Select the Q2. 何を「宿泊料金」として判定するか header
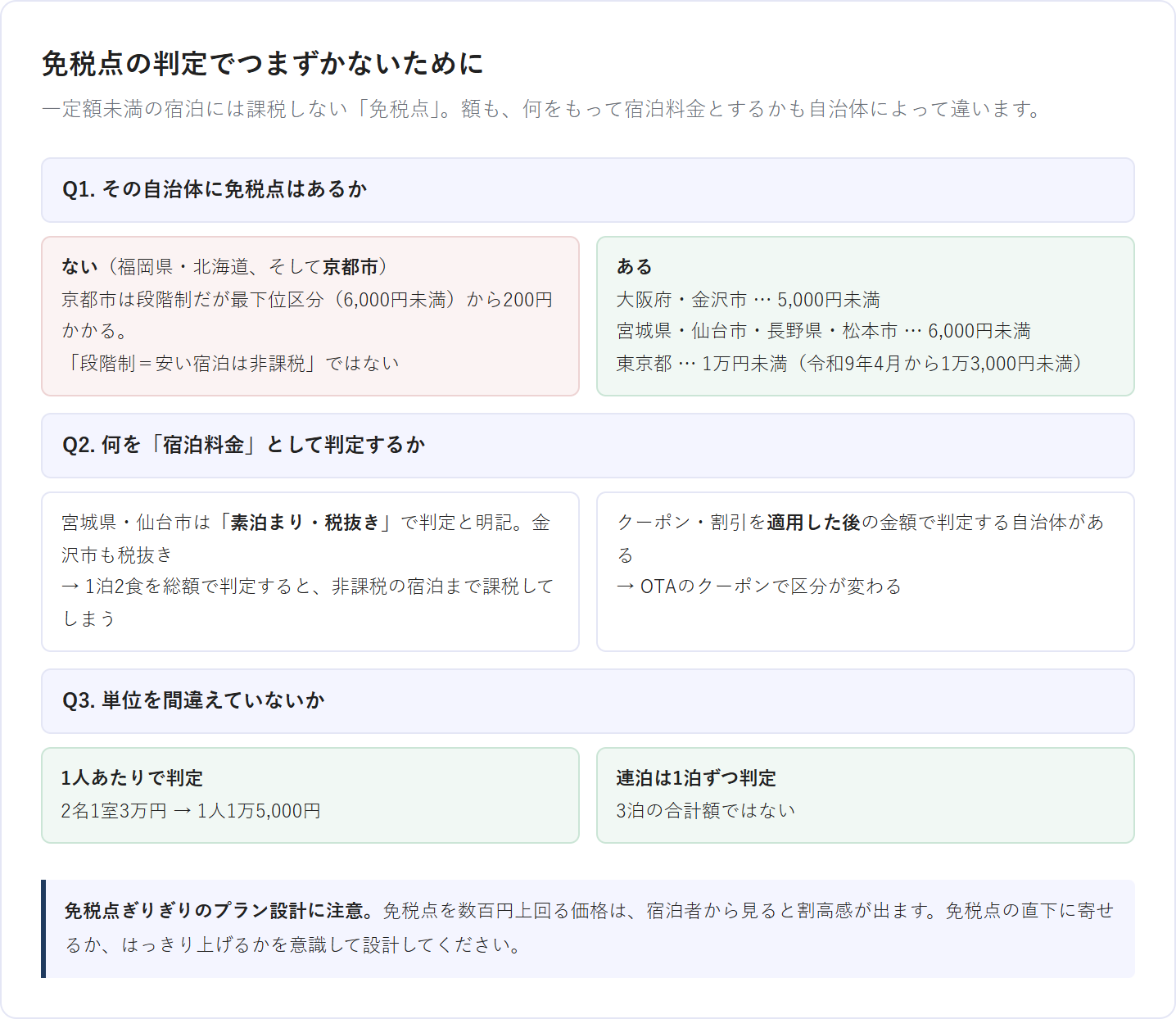The height and width of the screenshot is (1019, 1176). pos(588,446)
